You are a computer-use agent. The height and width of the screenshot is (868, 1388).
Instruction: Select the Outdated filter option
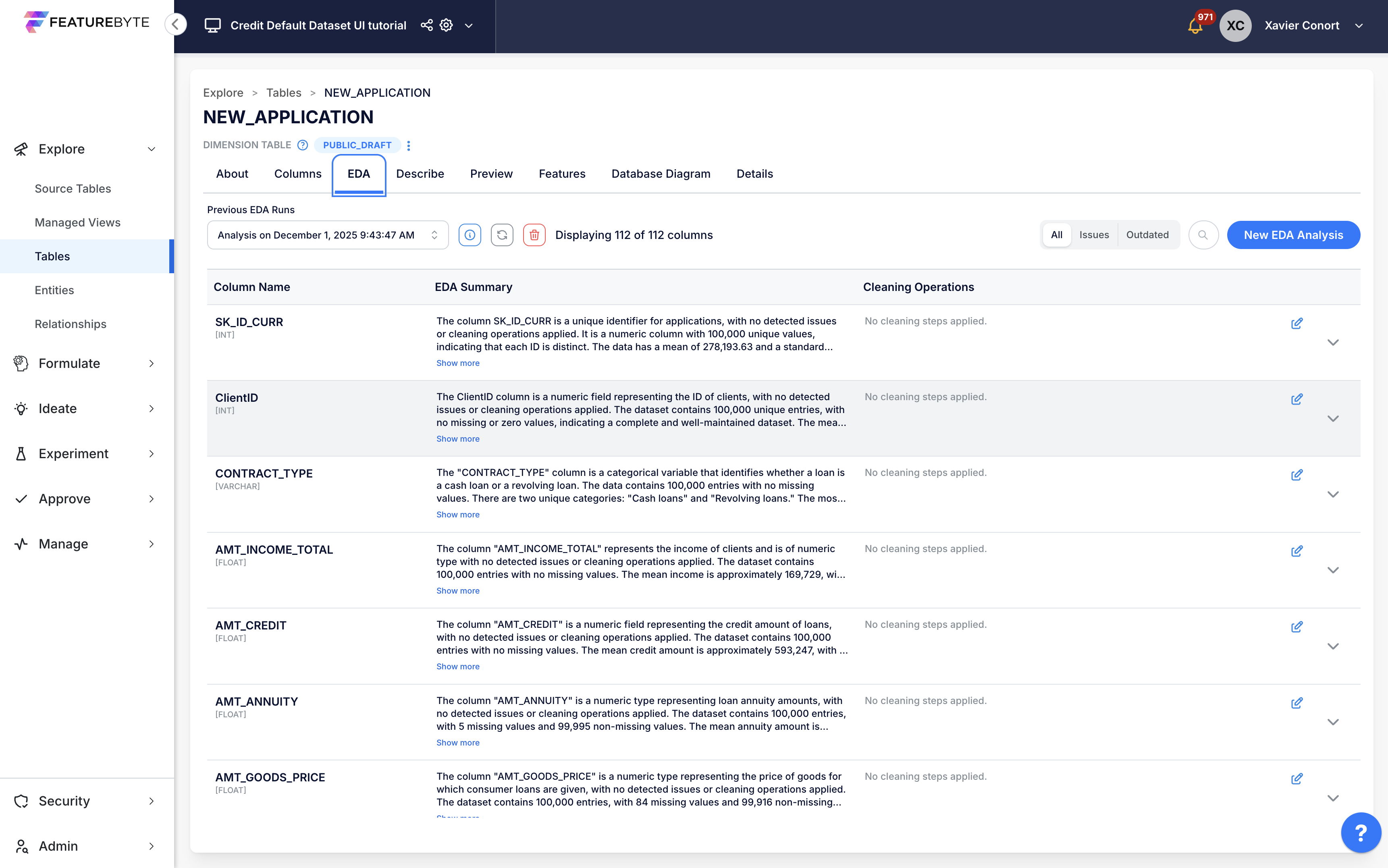coord(1147,235)
